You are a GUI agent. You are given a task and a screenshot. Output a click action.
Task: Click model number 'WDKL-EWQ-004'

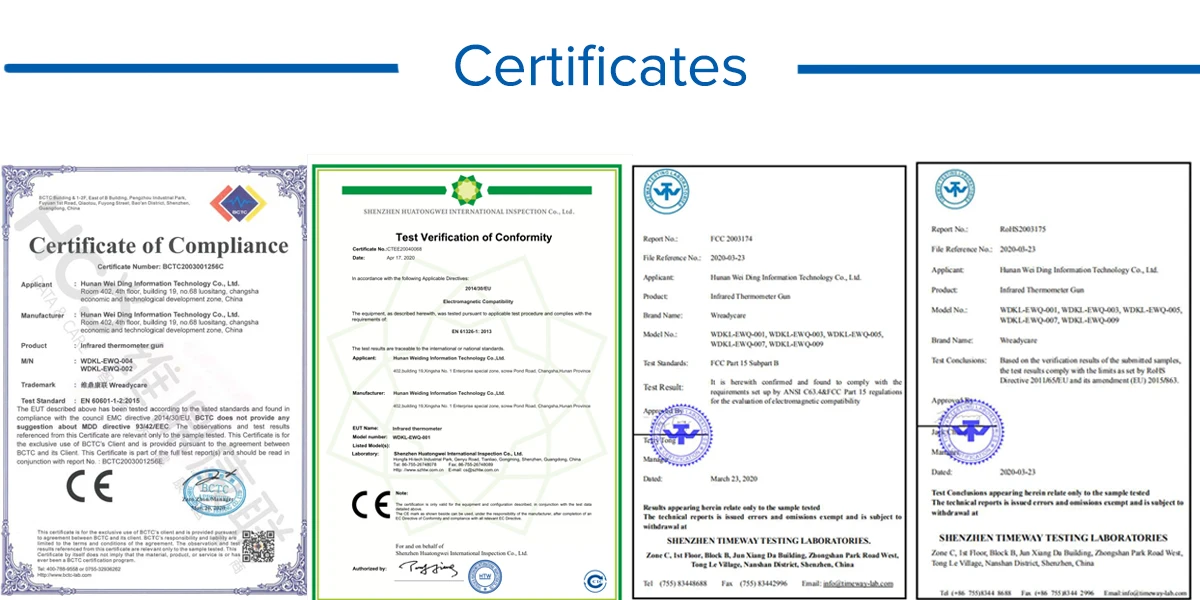[x=107, y=360]
